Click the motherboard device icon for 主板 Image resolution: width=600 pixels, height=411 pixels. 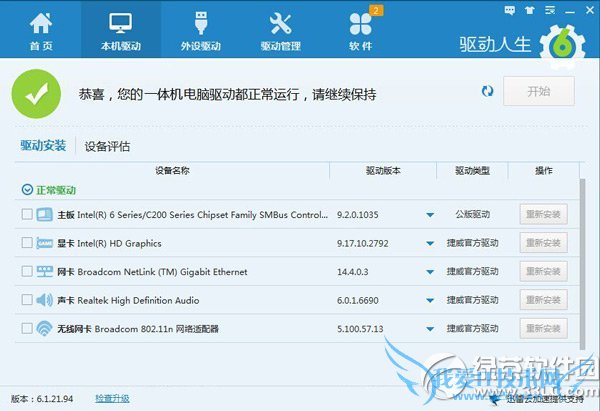coord(44,214)
